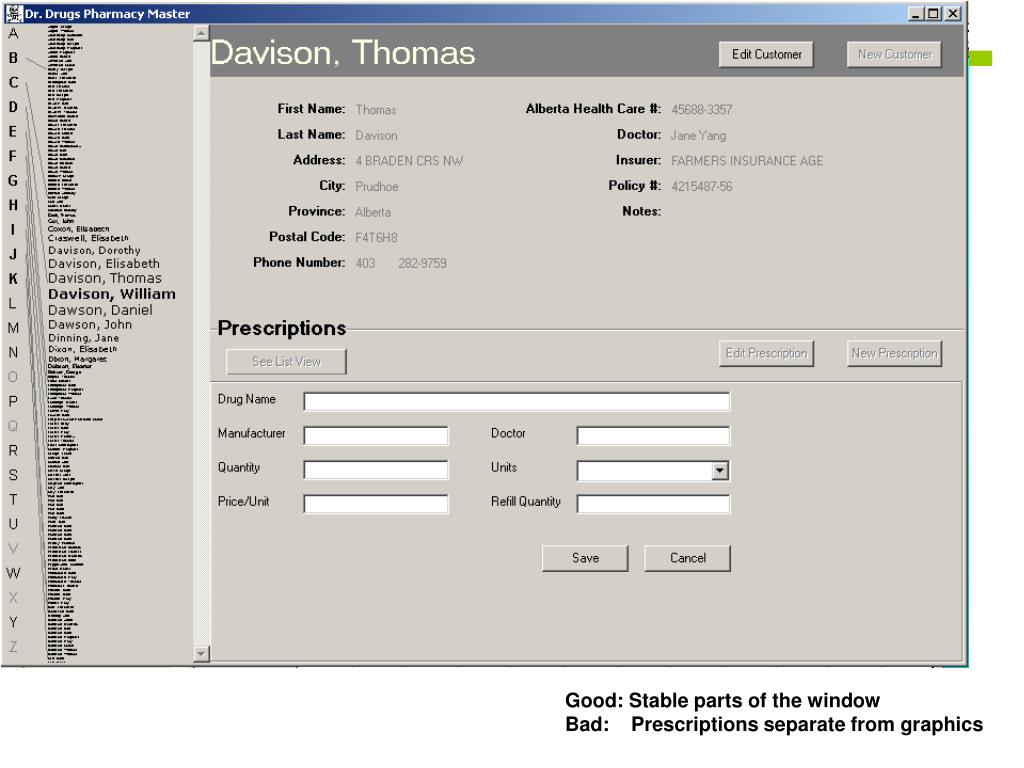
Task: Jump to letter A in the index
Action: [x=13, y=33]
